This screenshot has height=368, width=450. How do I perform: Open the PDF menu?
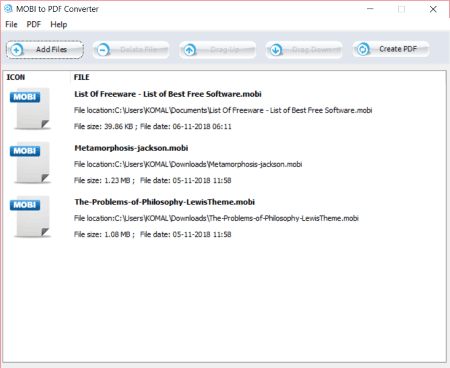34,25
